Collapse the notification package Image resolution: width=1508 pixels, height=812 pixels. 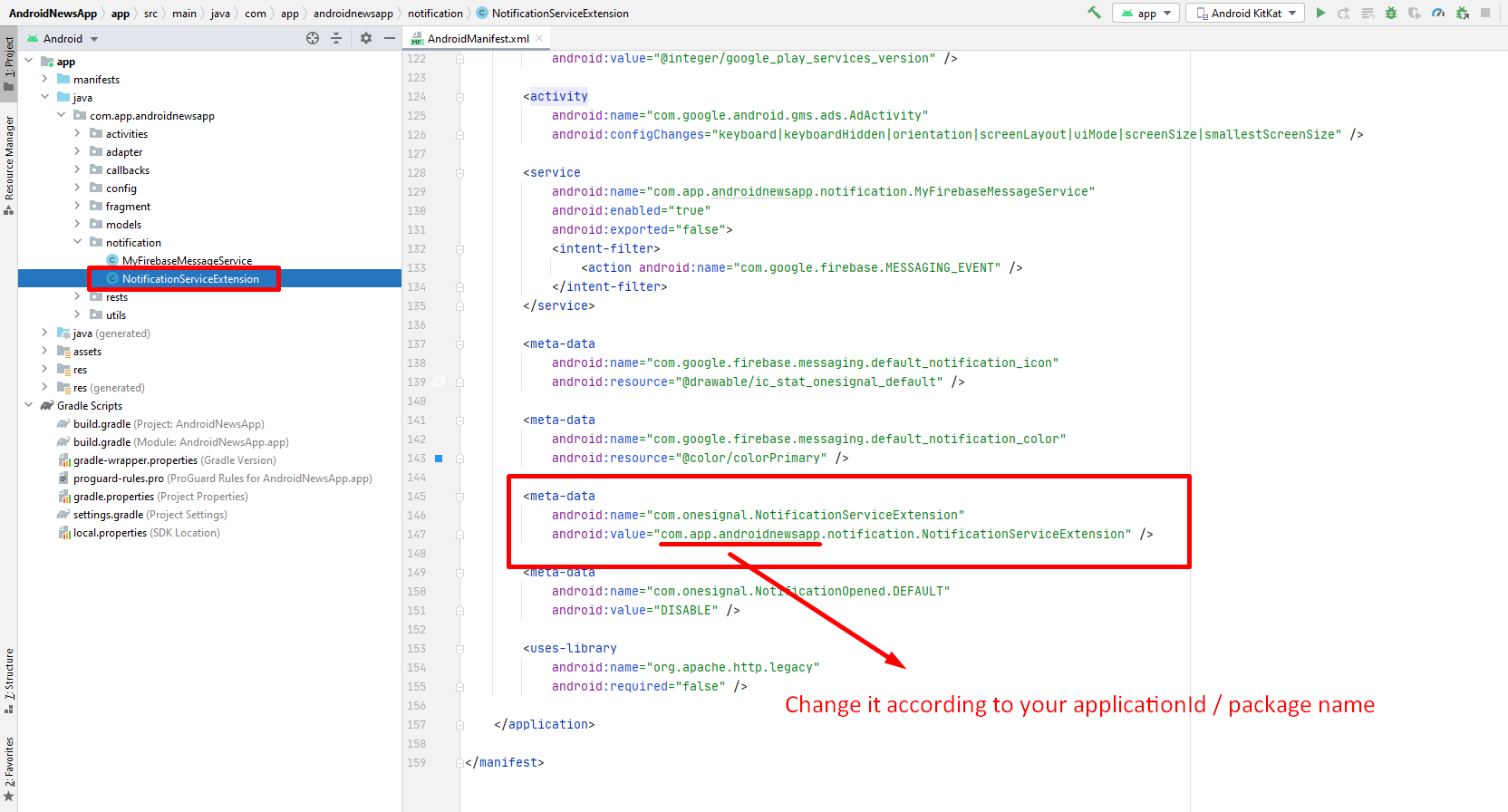tap(78, 242)
